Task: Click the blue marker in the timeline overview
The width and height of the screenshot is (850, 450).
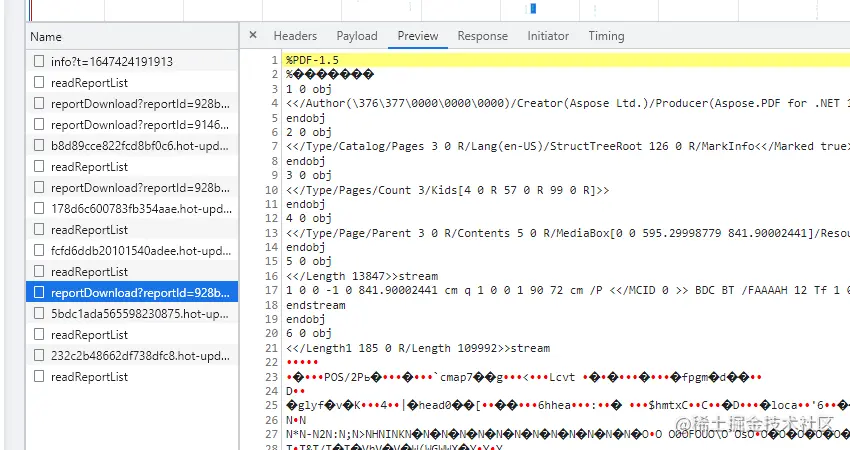Action: click(533, 8)
